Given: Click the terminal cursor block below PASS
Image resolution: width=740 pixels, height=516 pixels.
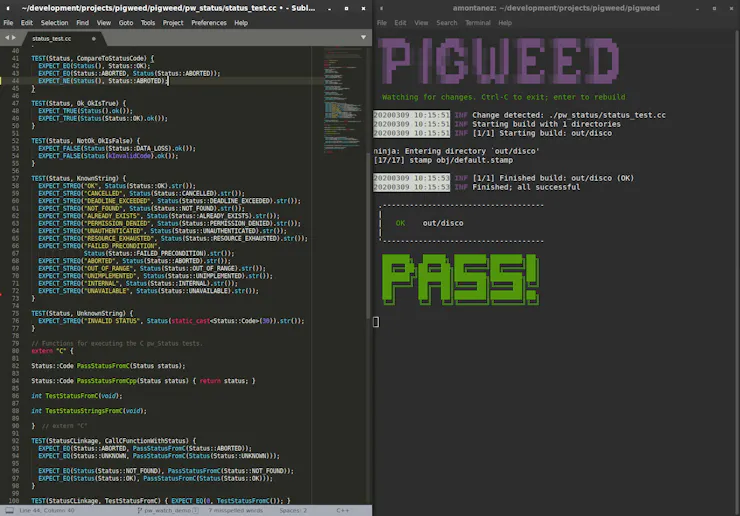Looking at the screenshot, I should coord(376,322).
